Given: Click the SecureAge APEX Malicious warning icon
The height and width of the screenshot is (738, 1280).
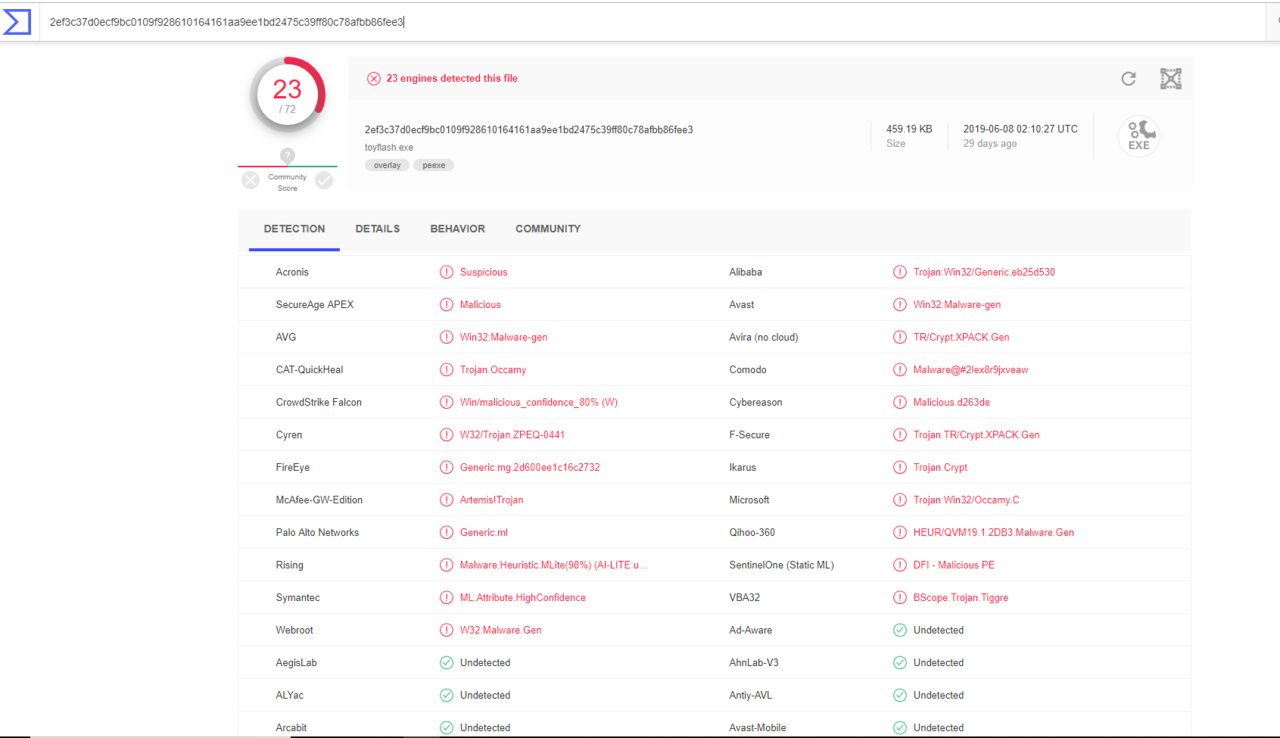Looking at the screenshot, I should click(446, 304).
